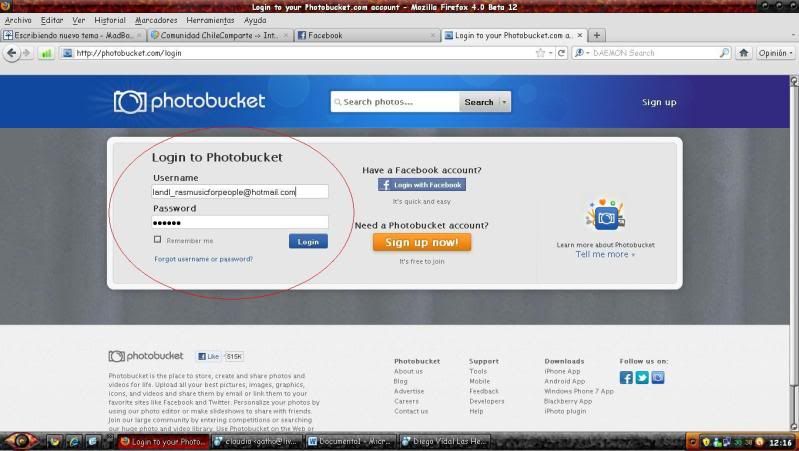799x451 pixels.
Task: Click the Sign up link in header
Action: click(x=659, y=102)
